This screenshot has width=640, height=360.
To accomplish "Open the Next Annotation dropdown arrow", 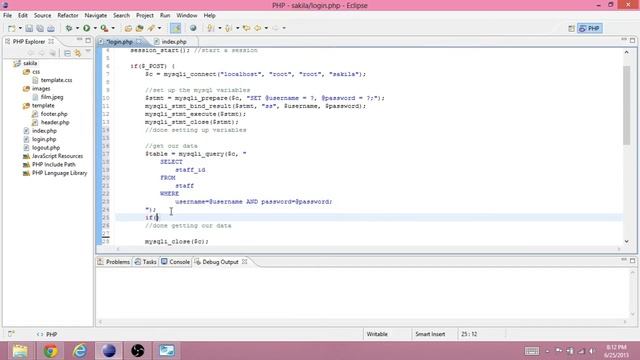I will coord(220,28).
